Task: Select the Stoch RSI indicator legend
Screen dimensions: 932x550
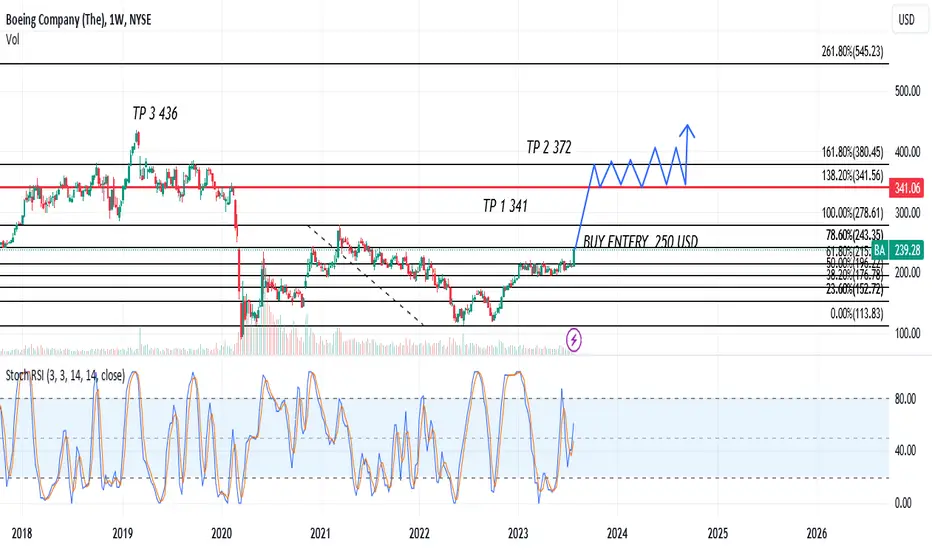Action: [65, 375]
